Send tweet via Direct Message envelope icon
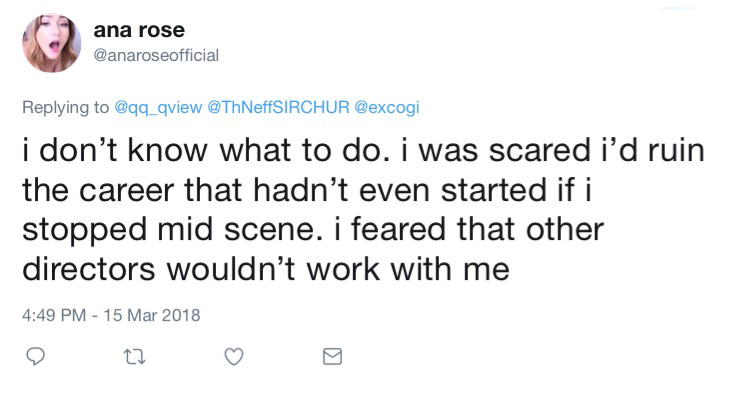Image resolution: width=729 pixels, height=398 pixels. point(332,357)
